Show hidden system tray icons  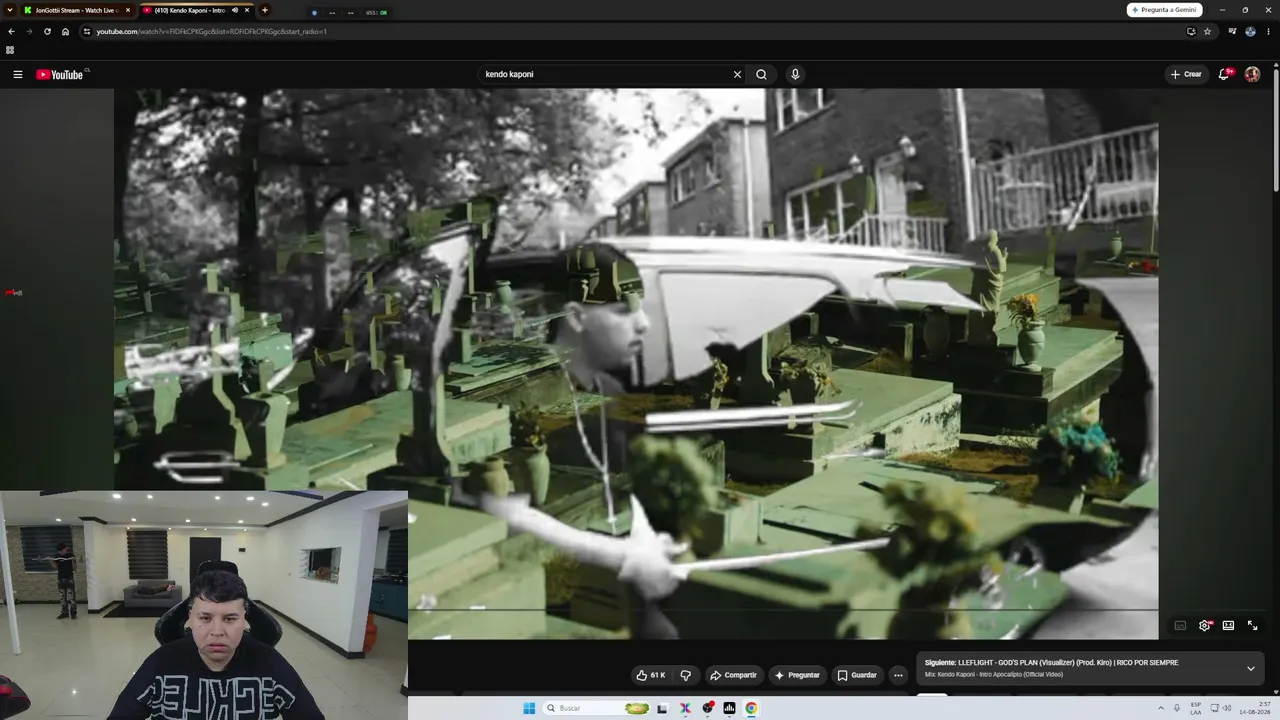point(1161,709)
